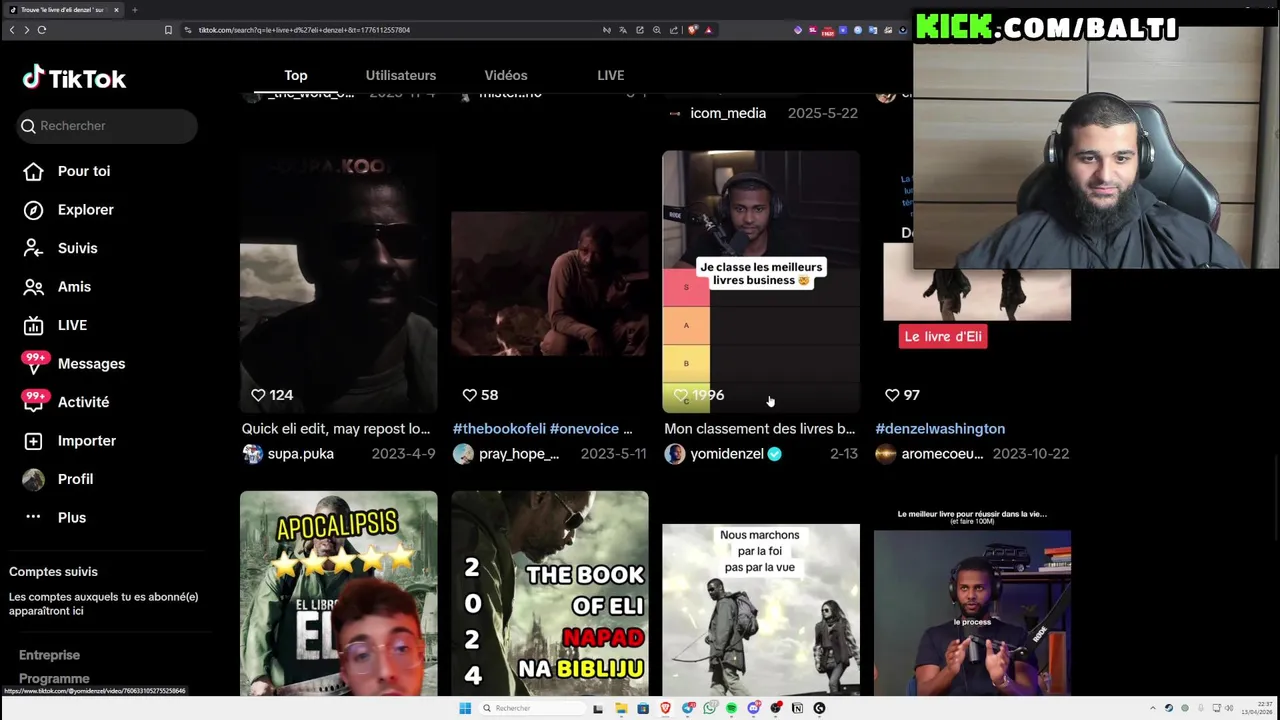Screen dimensions: 1280x720
Task: Open File Explorer from the taskbar
Action: point(621,708)
